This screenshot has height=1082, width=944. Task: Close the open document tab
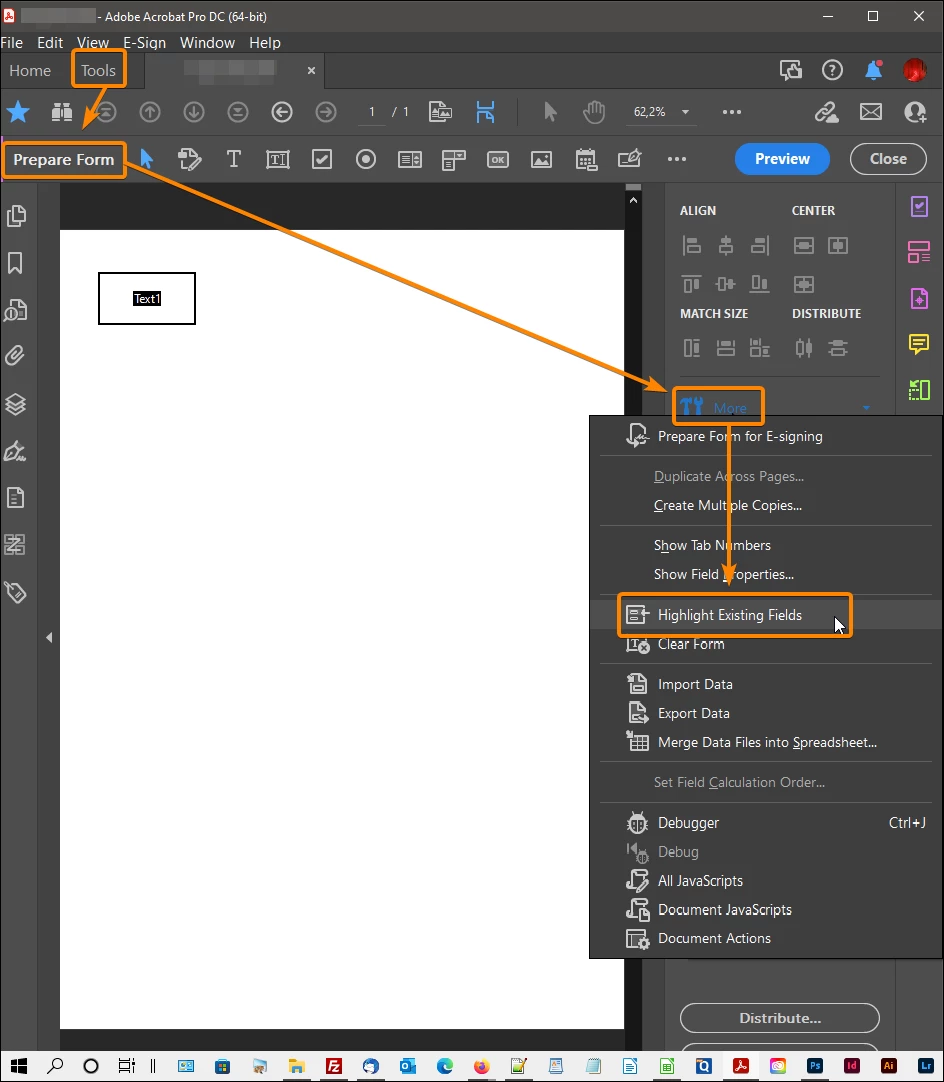click(x=311, y=70)
